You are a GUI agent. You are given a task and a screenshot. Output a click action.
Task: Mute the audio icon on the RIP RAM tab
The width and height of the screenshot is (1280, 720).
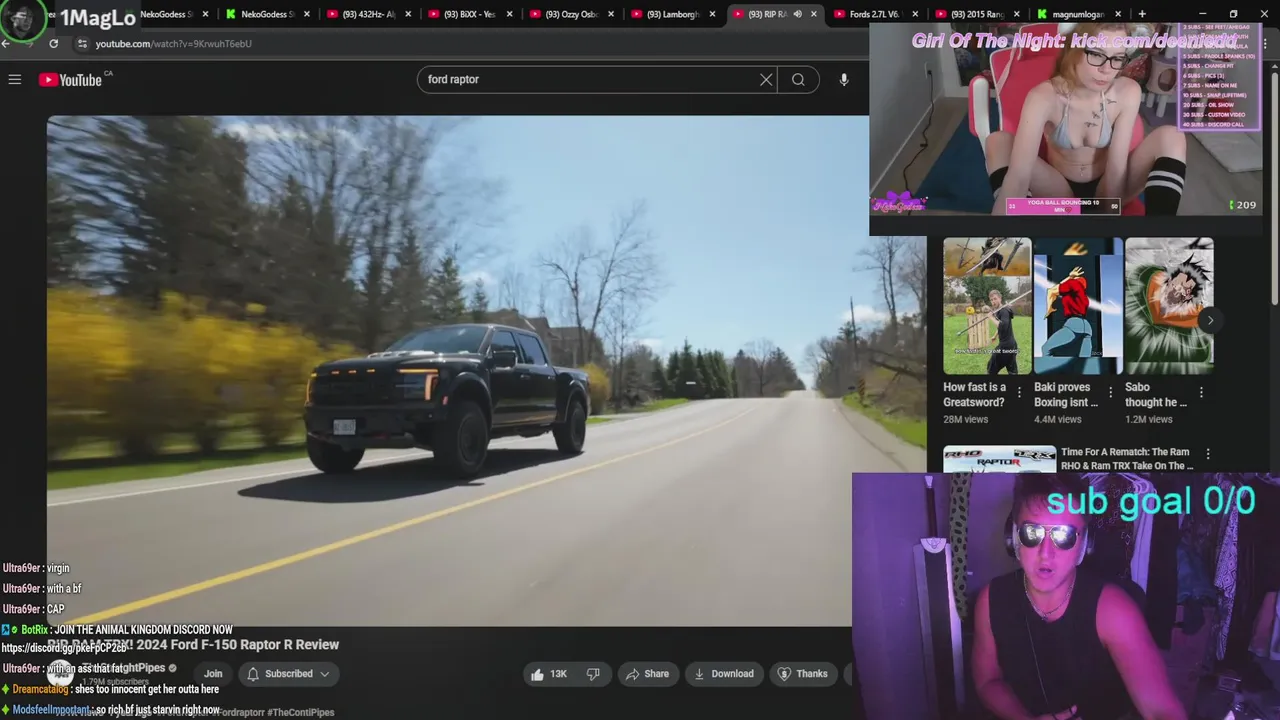(x=797, y=14)
